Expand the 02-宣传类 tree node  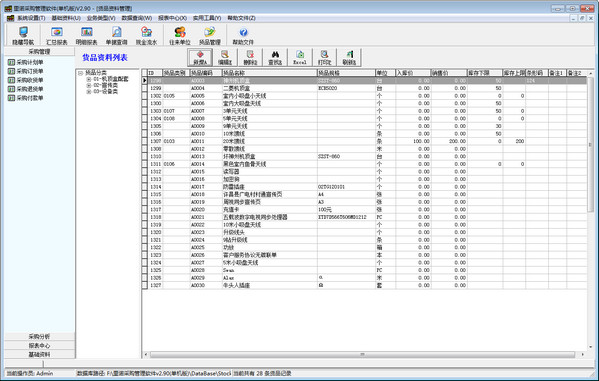[x=89, y=85]
